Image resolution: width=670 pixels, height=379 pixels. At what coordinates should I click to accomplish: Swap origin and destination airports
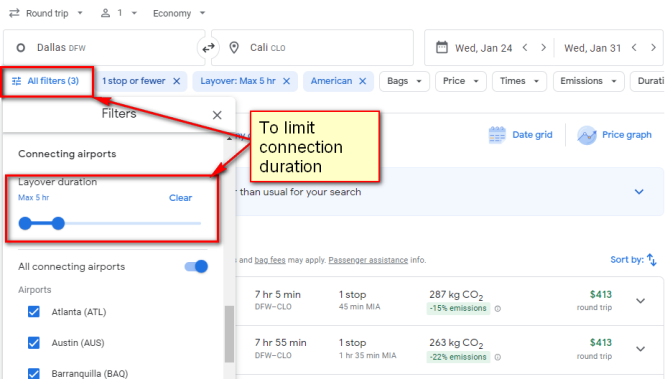coord(208,48)
